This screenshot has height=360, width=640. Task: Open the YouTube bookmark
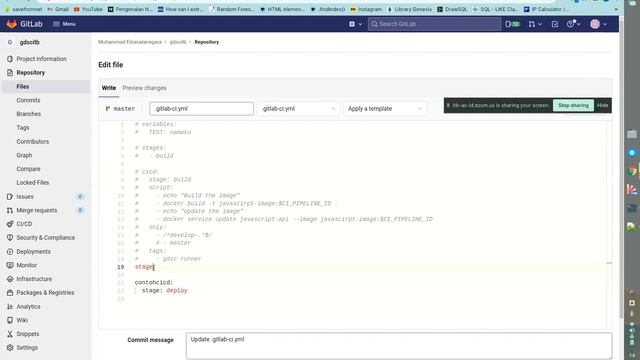tap(88, 9)
